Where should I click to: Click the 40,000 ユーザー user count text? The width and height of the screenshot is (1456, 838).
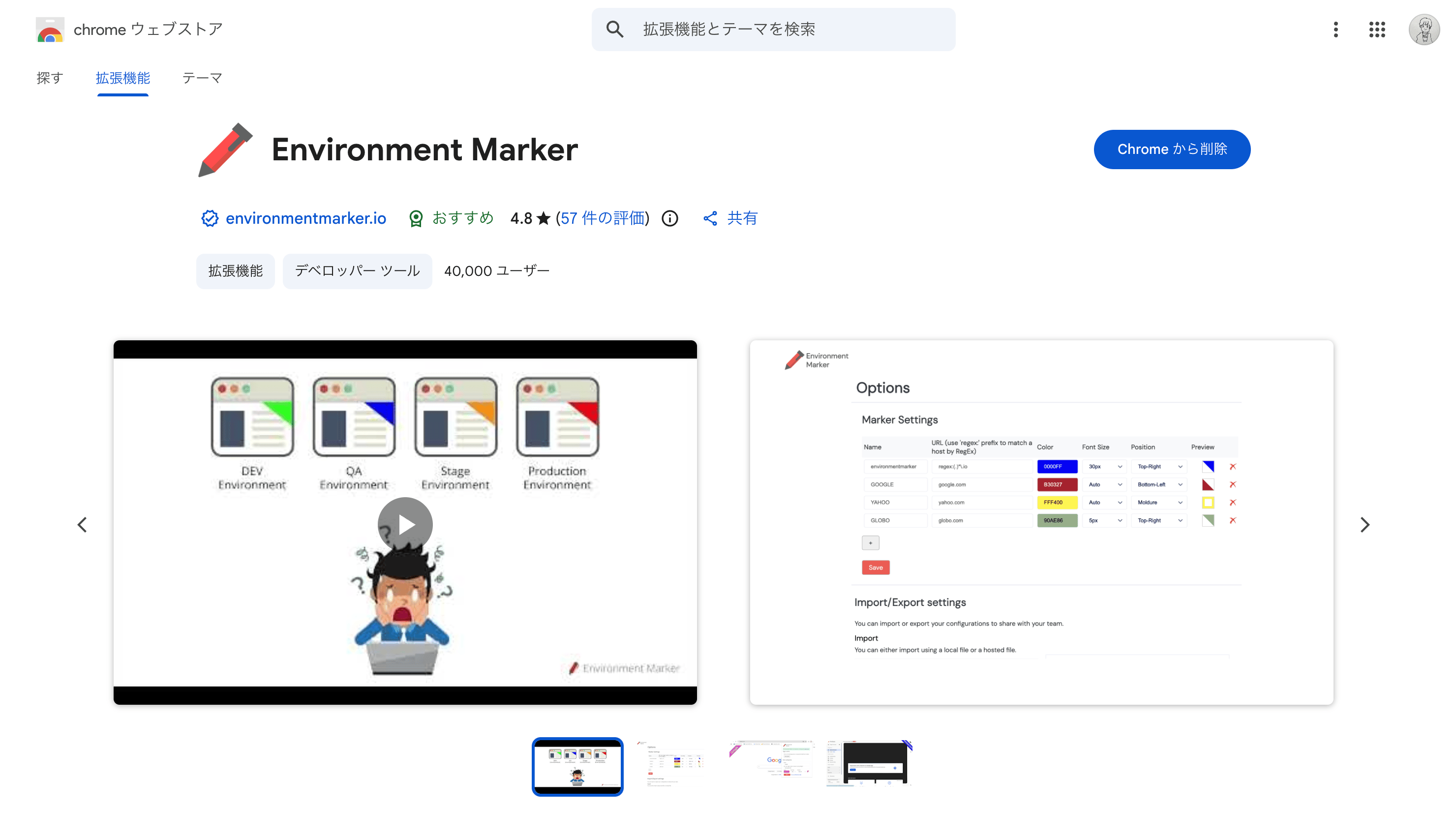coord(497,271)
